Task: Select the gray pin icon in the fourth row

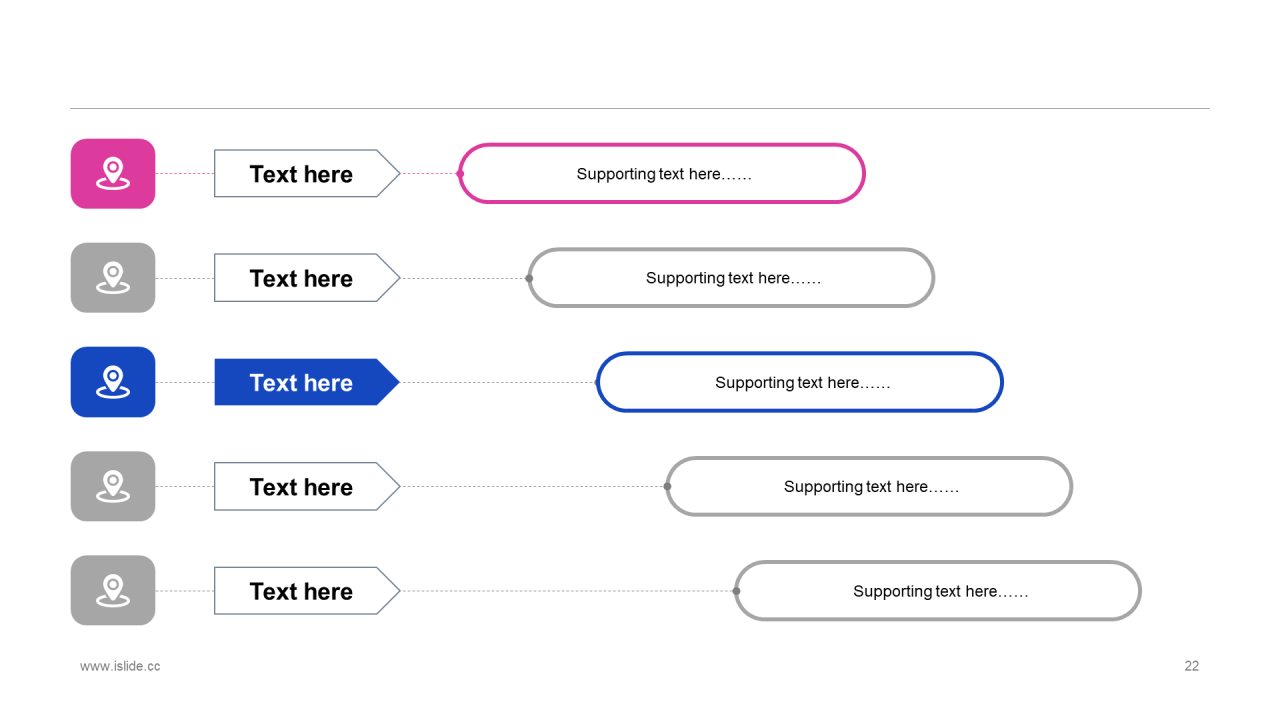Action: (x=113, y=486)
